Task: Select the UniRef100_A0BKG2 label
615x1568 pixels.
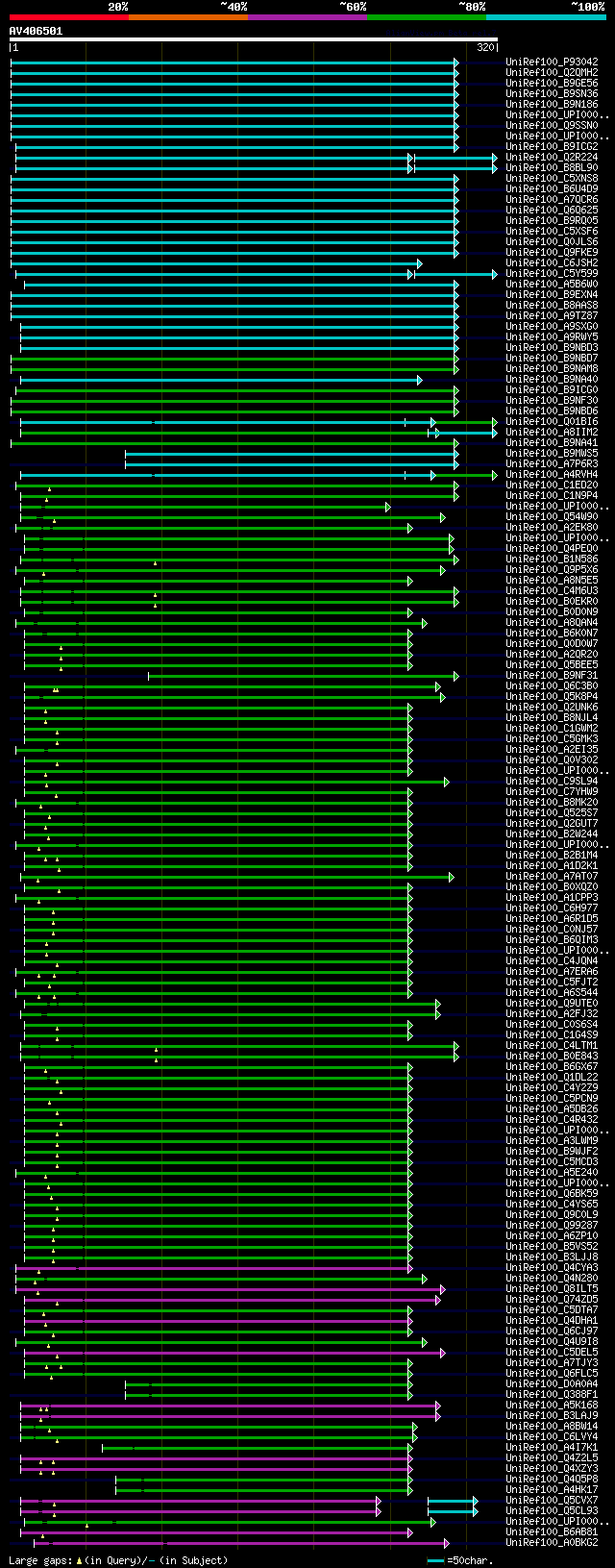Action: tap(552, 1543)
